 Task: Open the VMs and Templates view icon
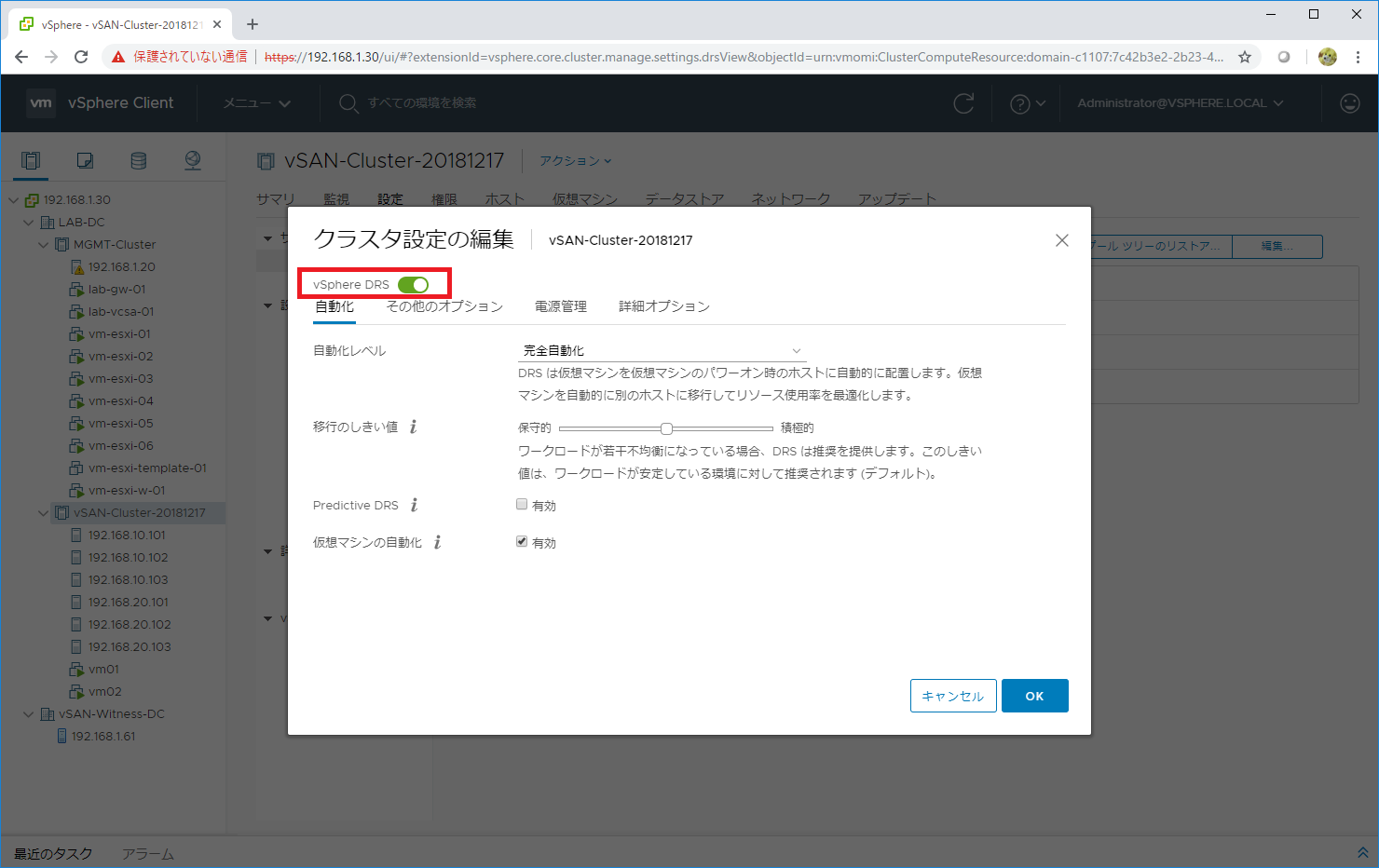[85, 160]
